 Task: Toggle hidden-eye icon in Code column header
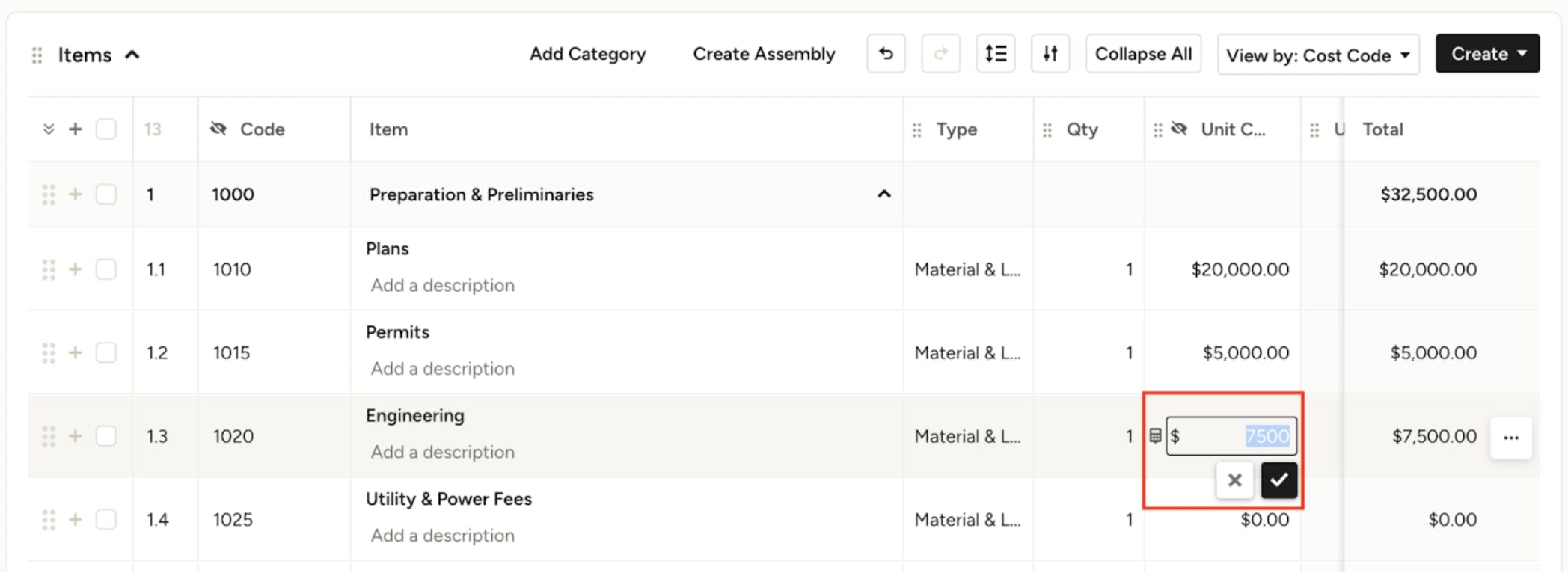(x=218, y=129)
